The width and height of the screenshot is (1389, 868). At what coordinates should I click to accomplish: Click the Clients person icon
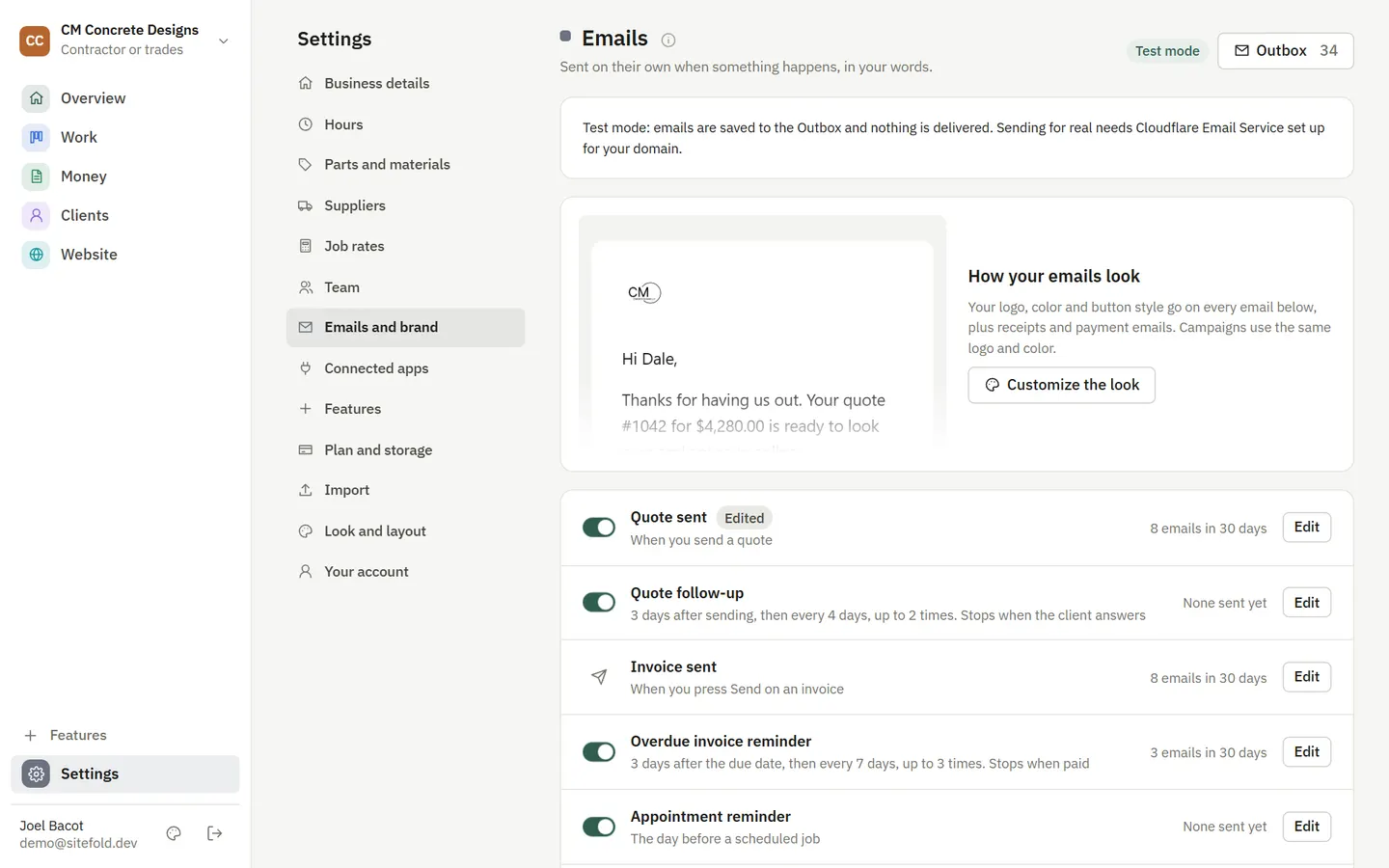coord(36,215)
